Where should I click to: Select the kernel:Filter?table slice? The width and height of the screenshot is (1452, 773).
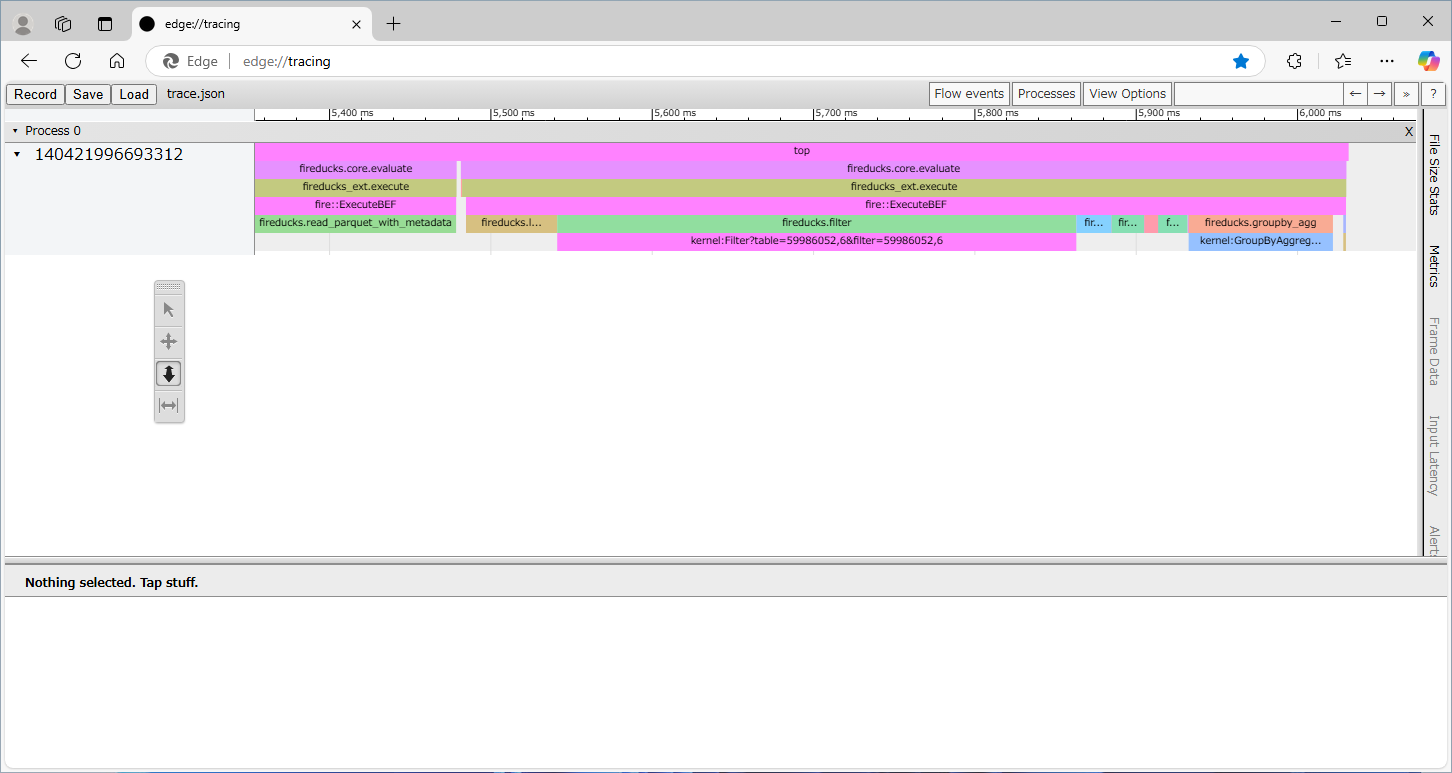tap(816, 241)
